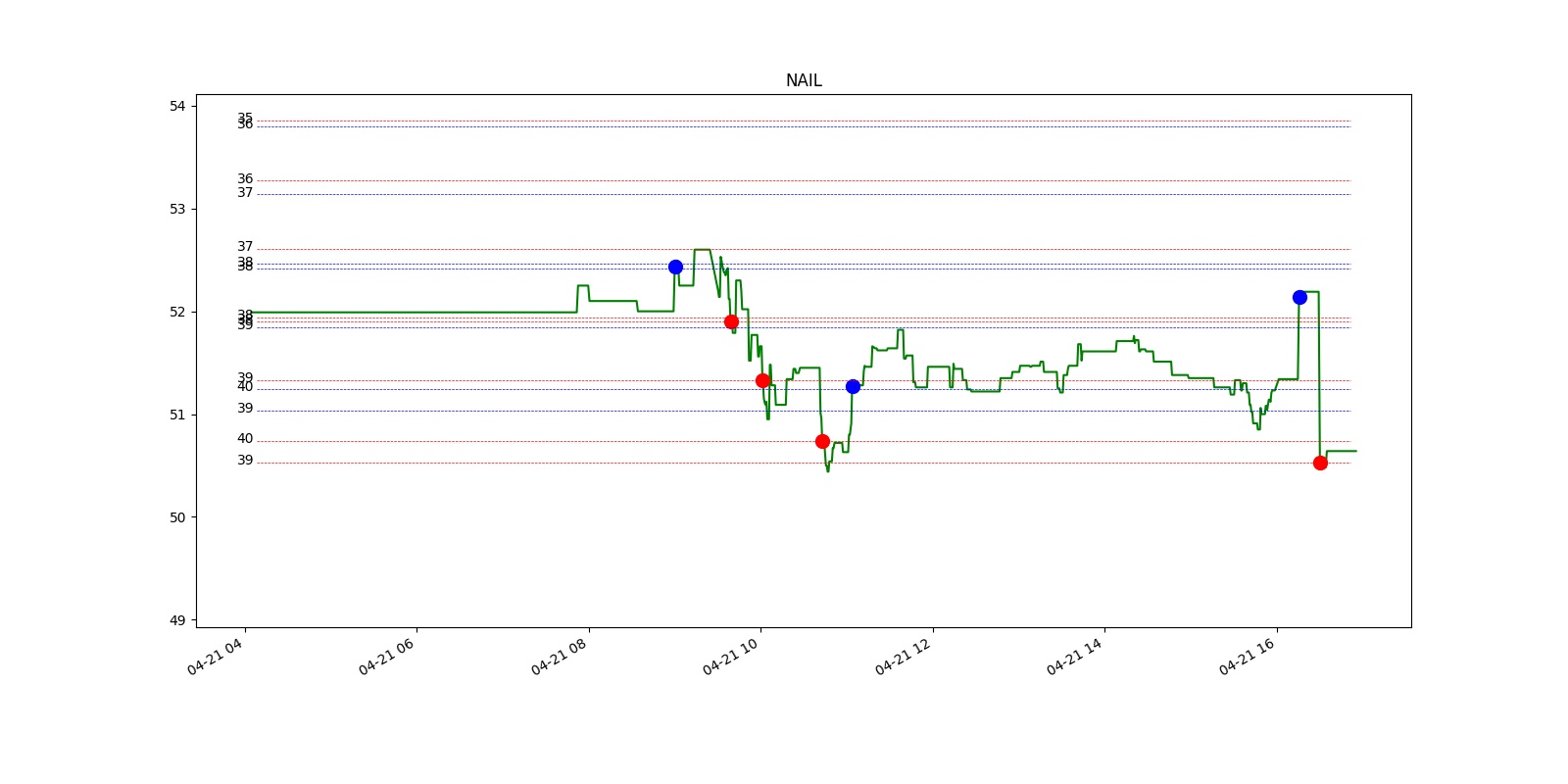Viewport: 1568px width, 784px height.
Task: Select the red marker at 51.9 before 10:00
Action: pyautogui.click(x=731, y=321)
